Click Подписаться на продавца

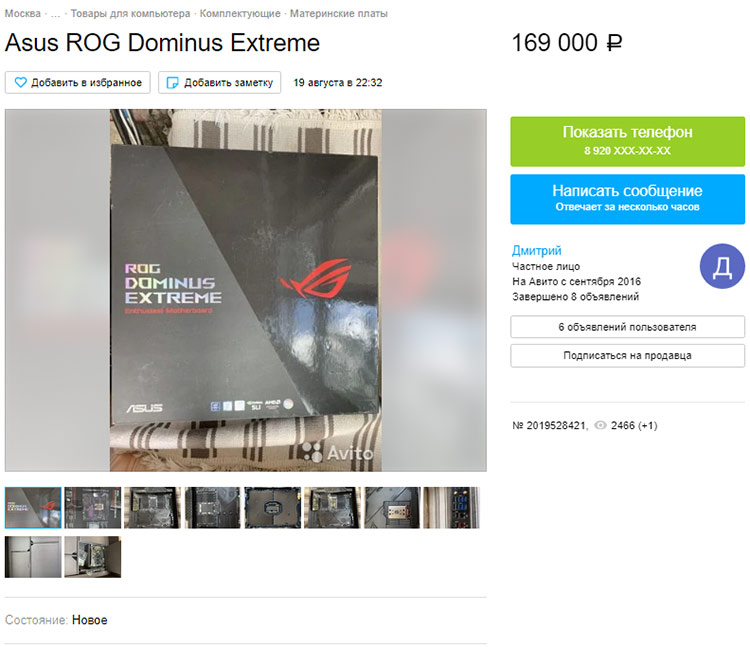(x=628, y=355)
